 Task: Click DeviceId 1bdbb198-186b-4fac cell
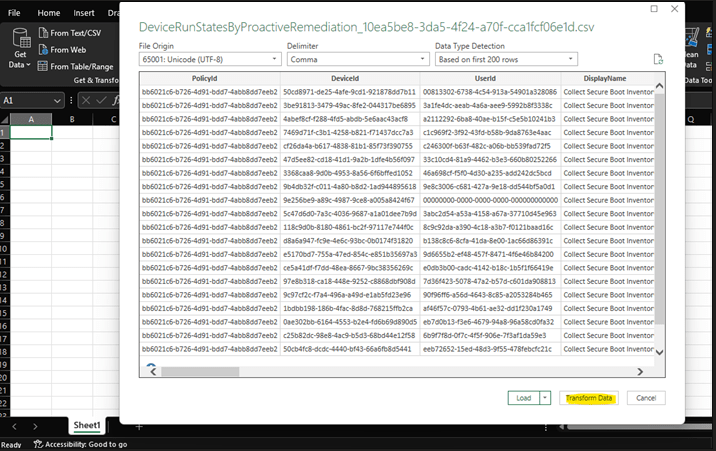tap(350, 308)
